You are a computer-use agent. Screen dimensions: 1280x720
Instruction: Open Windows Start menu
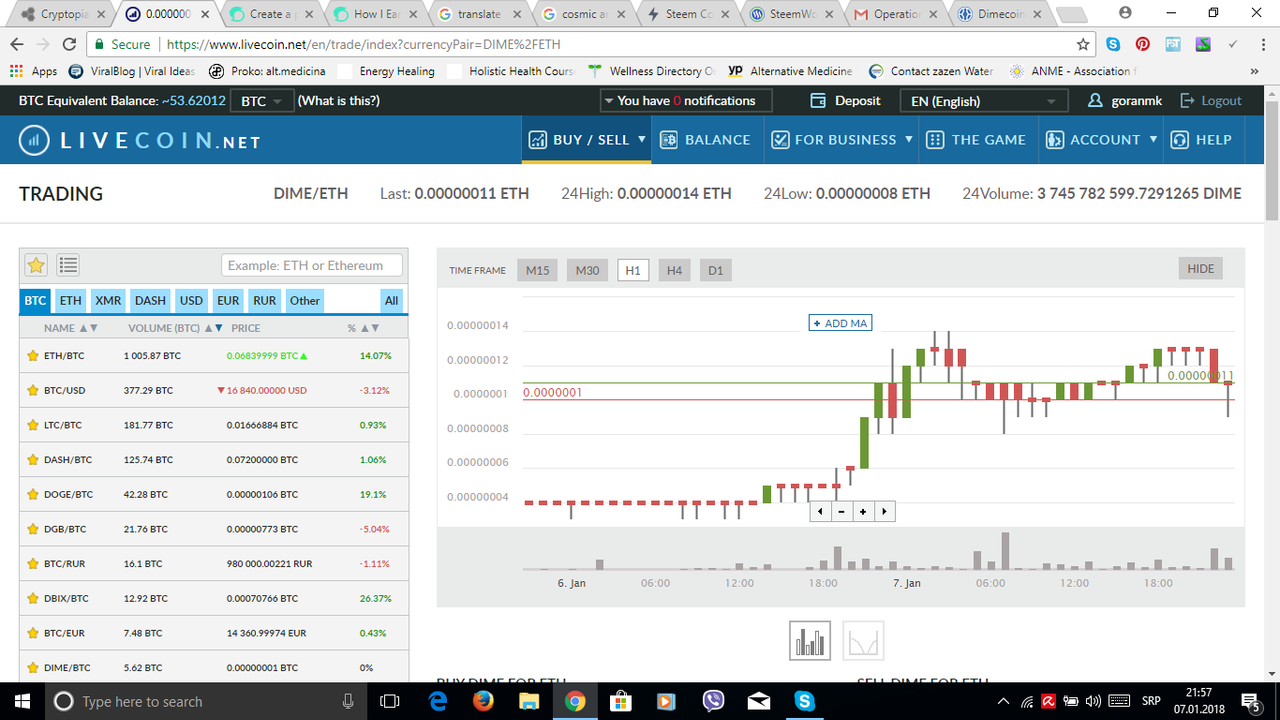click(x=23, y=701)
